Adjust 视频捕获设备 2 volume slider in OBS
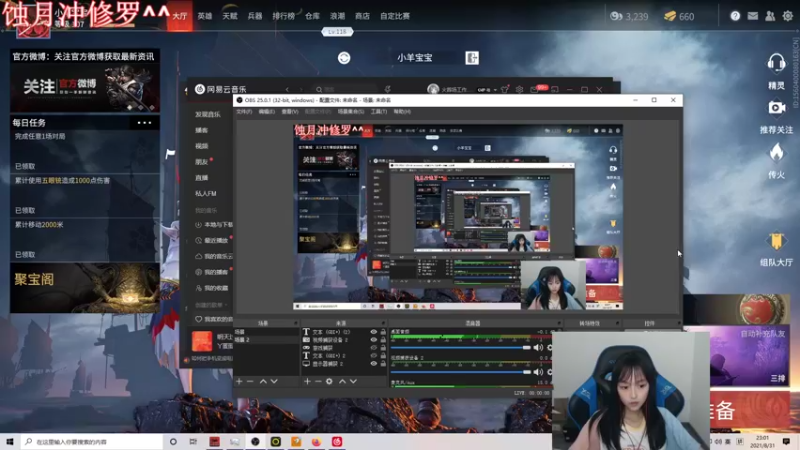800x450 pixels. pyautogui.click(x=461, y=372)
